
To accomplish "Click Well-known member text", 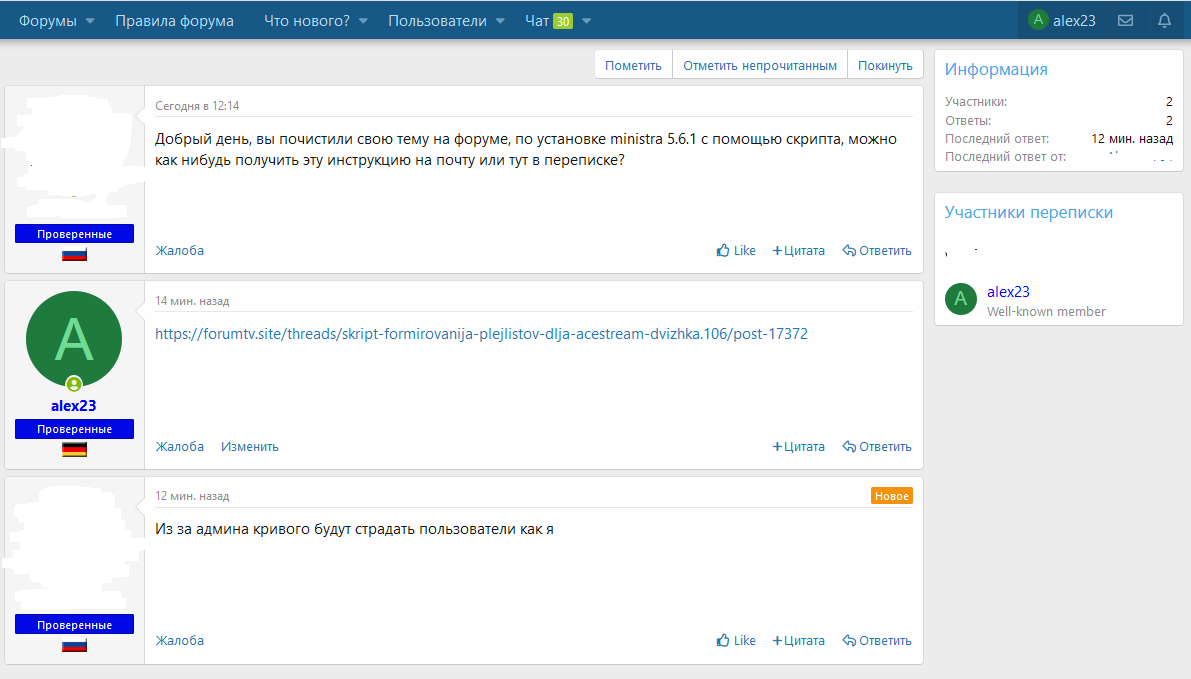I will (1046, 311).
